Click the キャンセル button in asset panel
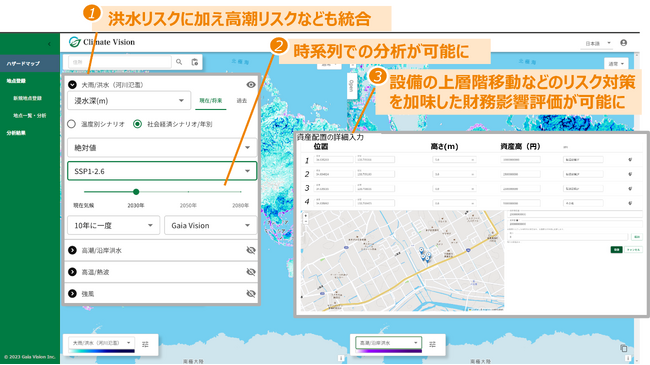Image resolution: width=650 pixels, height=365 pixels. [633, 250]
